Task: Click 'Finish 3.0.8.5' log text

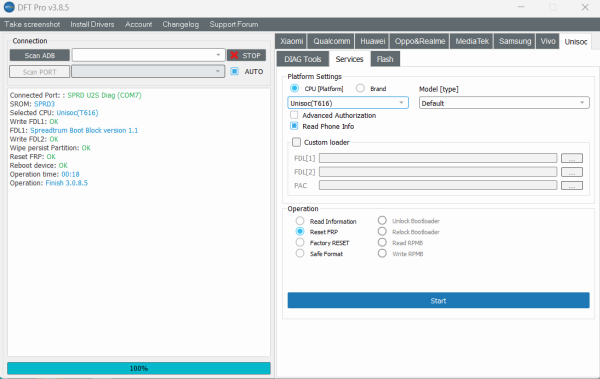Action: tap(67, 183)
